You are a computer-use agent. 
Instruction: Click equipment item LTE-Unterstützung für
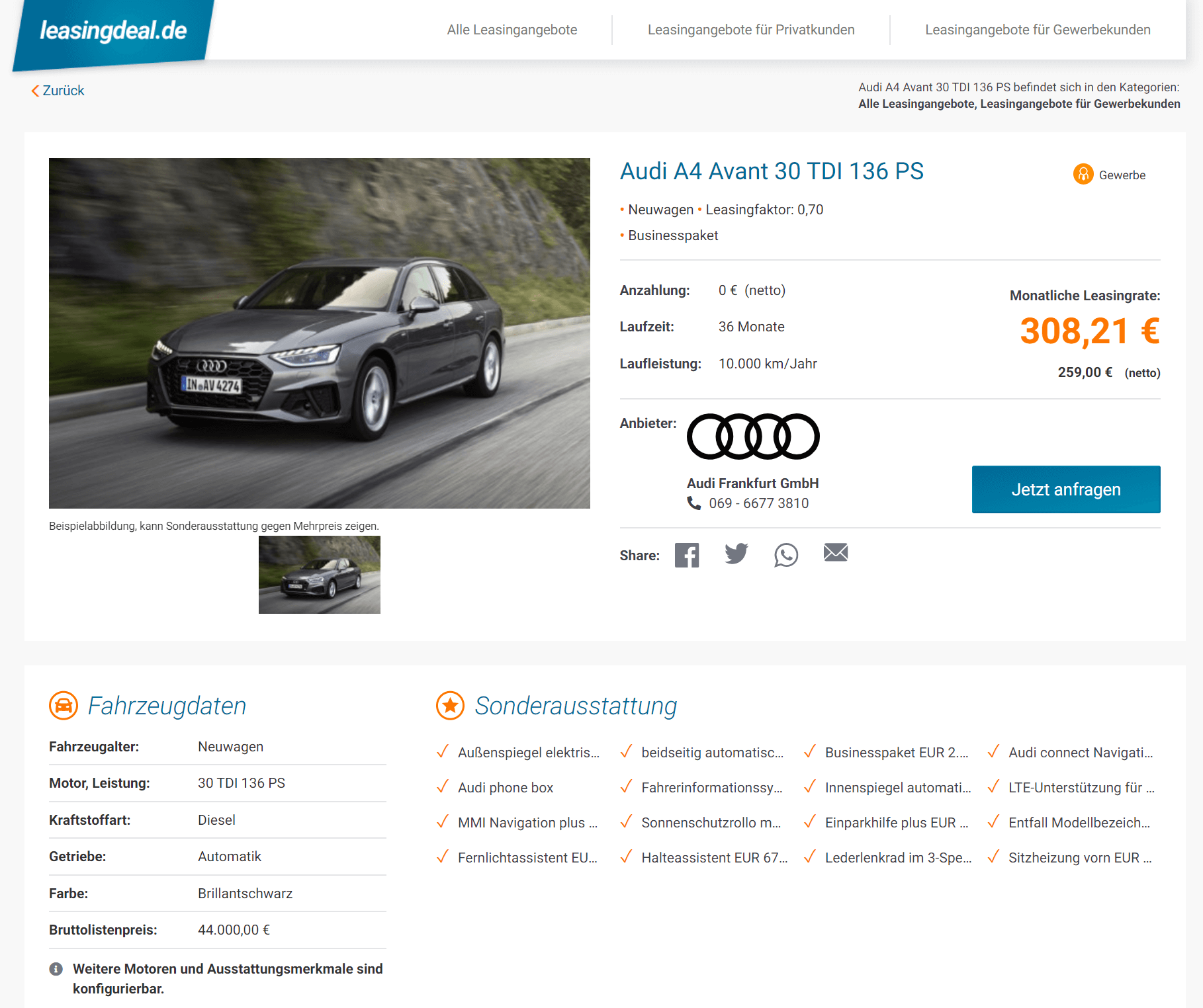pyautogui.click(x=1081, y=788)
